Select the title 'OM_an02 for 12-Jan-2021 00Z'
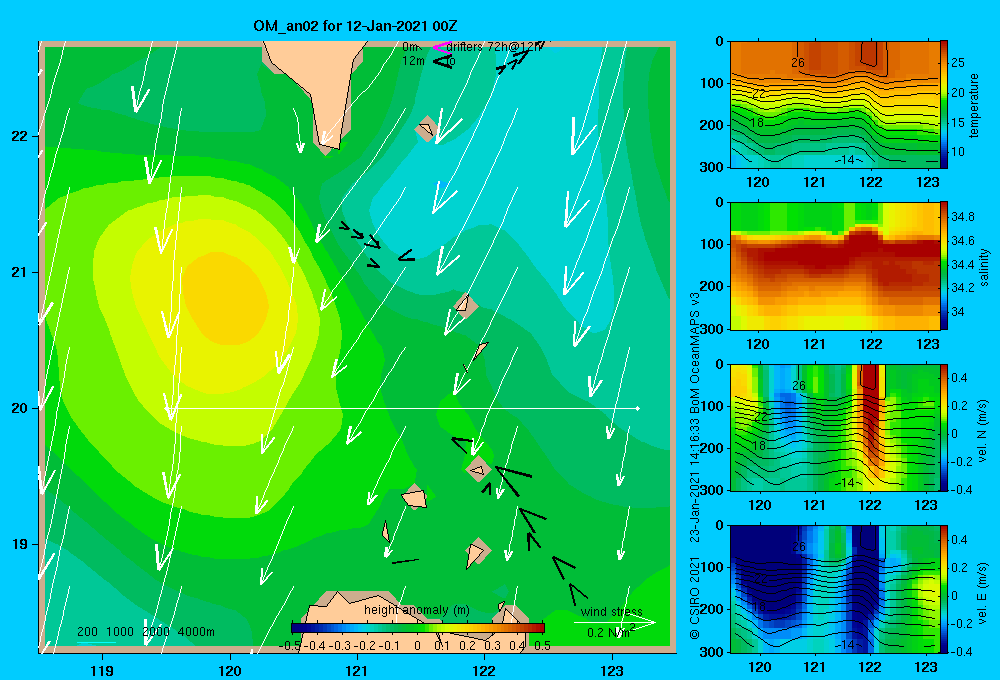This screenshot has height=680, width=1000. [x=355, y=26]
